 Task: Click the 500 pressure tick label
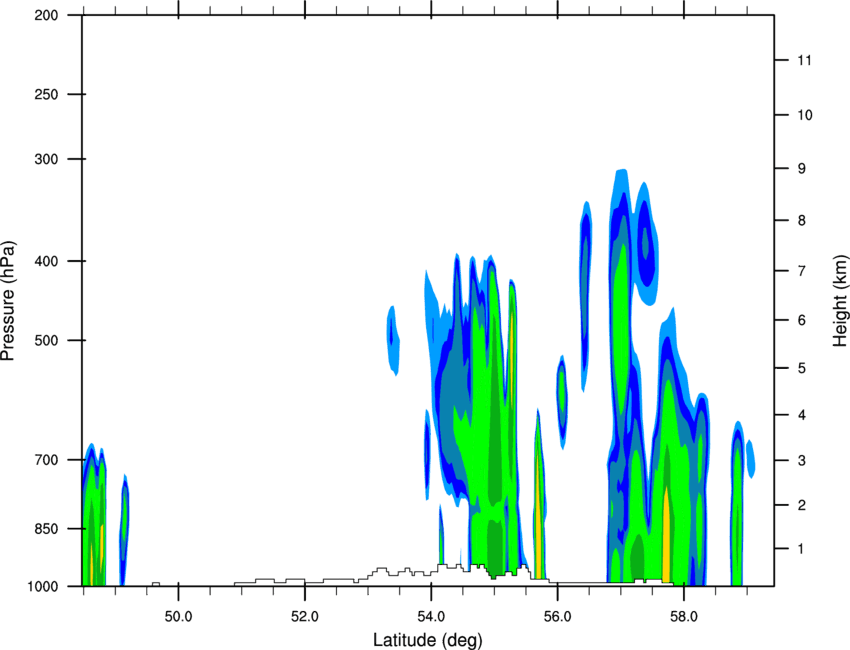[x=46, y=340]
